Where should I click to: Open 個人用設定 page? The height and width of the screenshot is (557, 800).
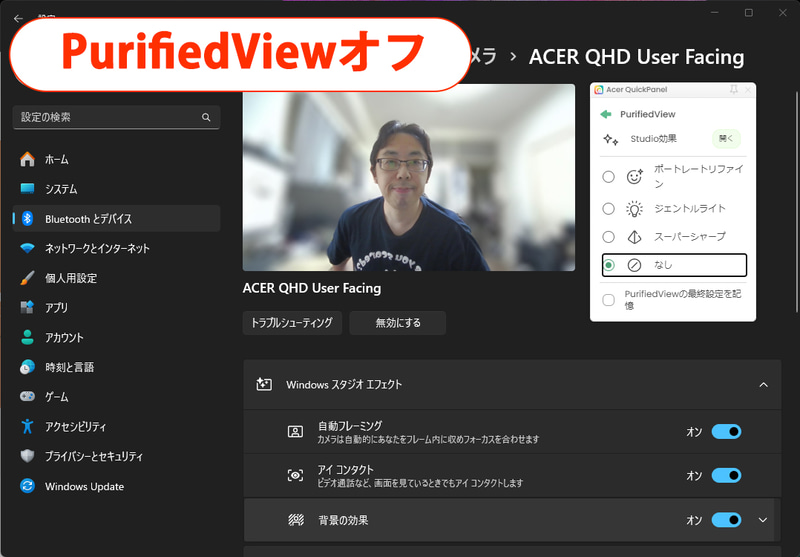[x=116, y=278]
